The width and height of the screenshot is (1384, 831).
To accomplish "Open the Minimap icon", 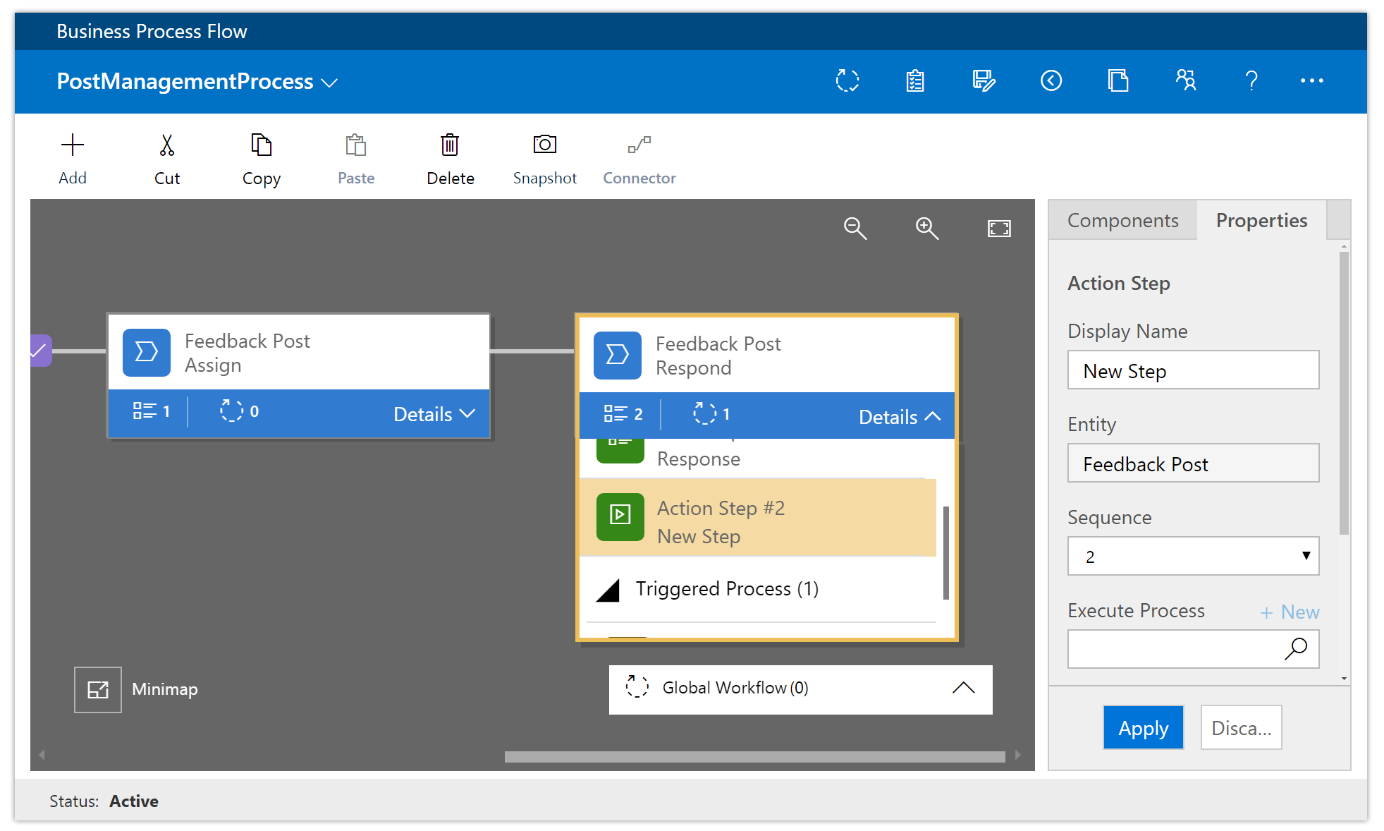I will (x=98, y=690).
